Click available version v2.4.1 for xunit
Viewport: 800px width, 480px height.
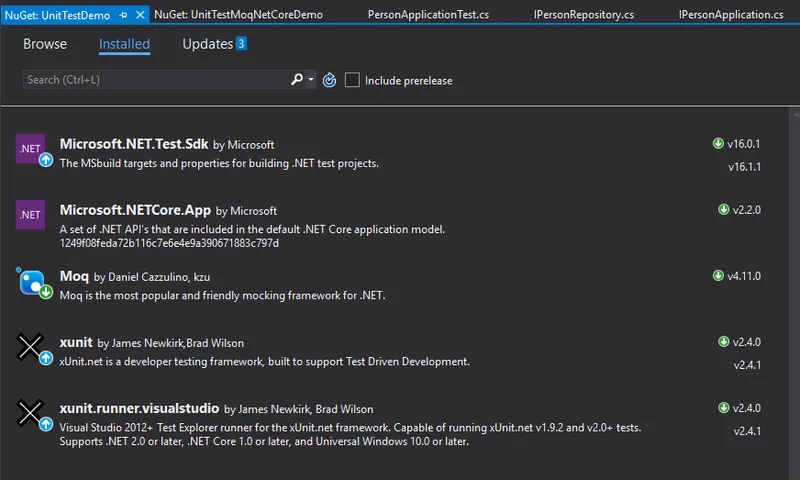pos(747,365)
